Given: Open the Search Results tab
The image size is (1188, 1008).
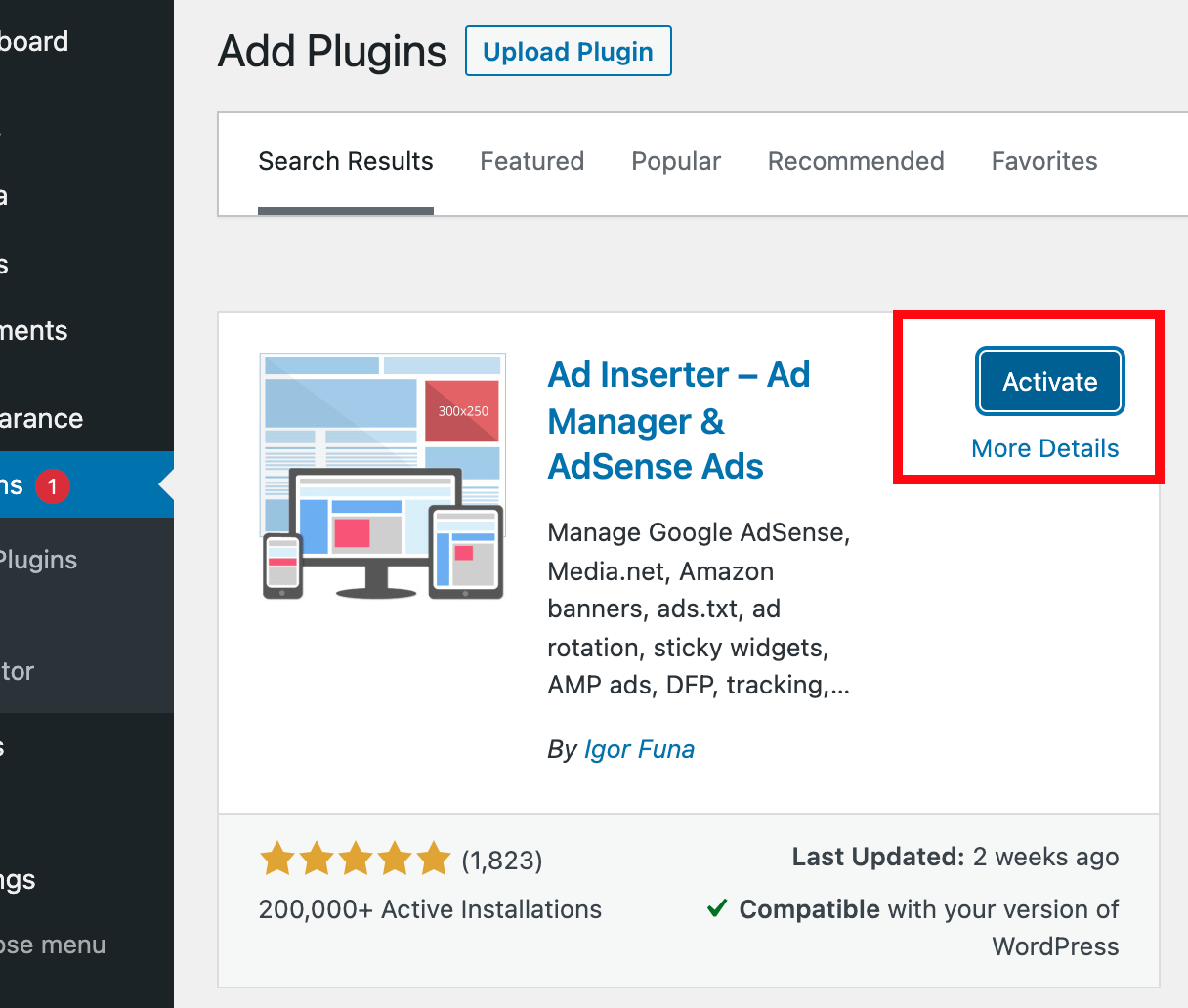Looking at the screenshot, I should 346,161.
